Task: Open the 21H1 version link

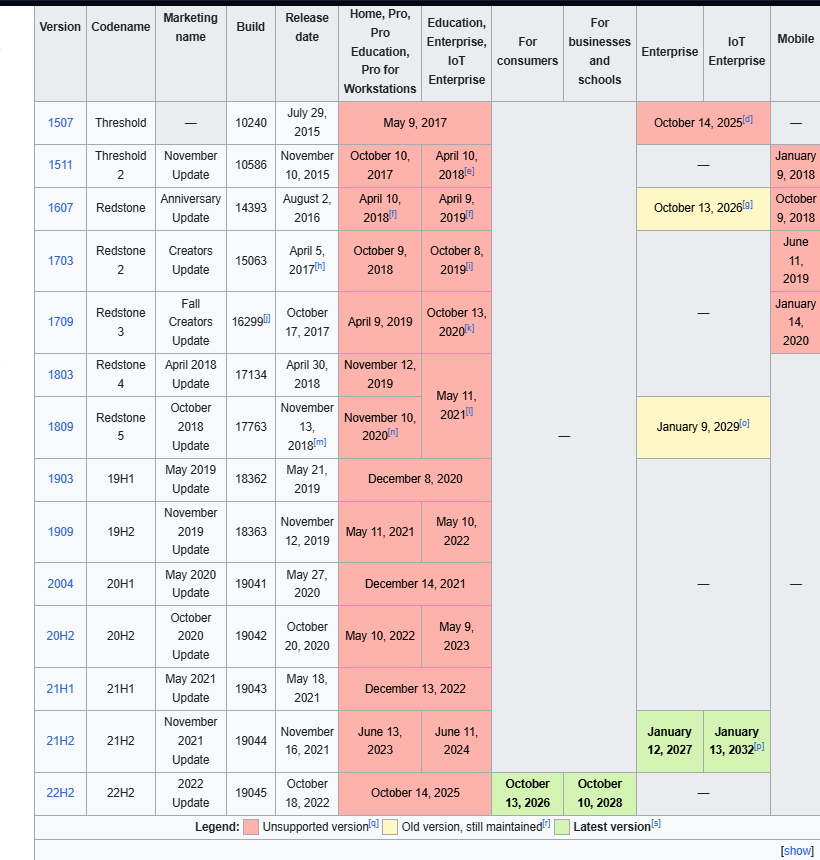Action: (x=60, y=688)
